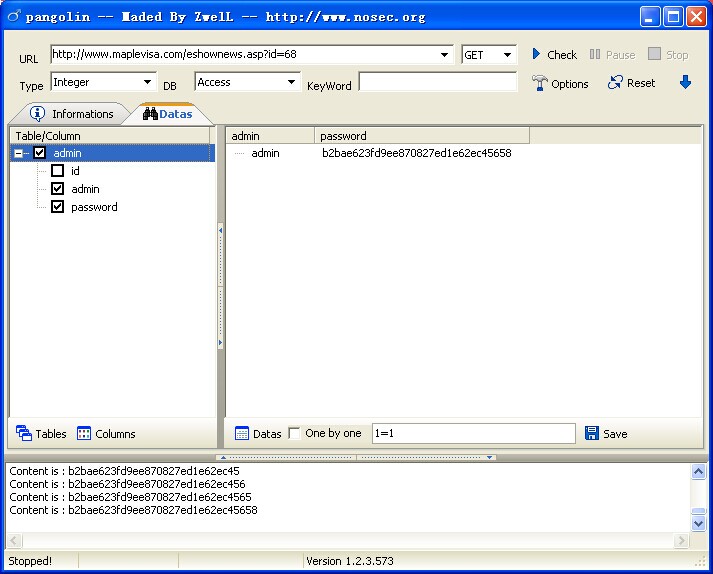Click the pangolin title bar app icon

[x=14, y=16]
